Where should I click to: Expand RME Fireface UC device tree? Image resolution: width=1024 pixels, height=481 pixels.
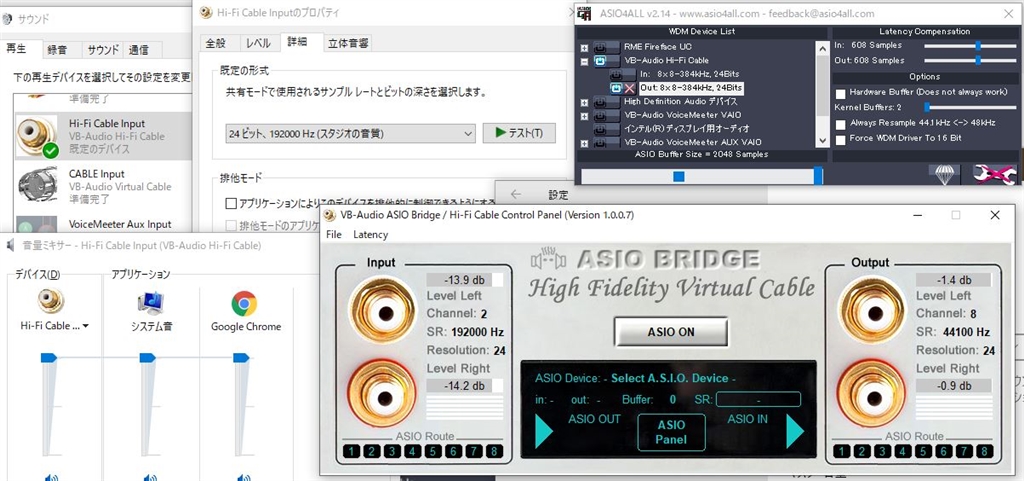(x=584, y=48)
